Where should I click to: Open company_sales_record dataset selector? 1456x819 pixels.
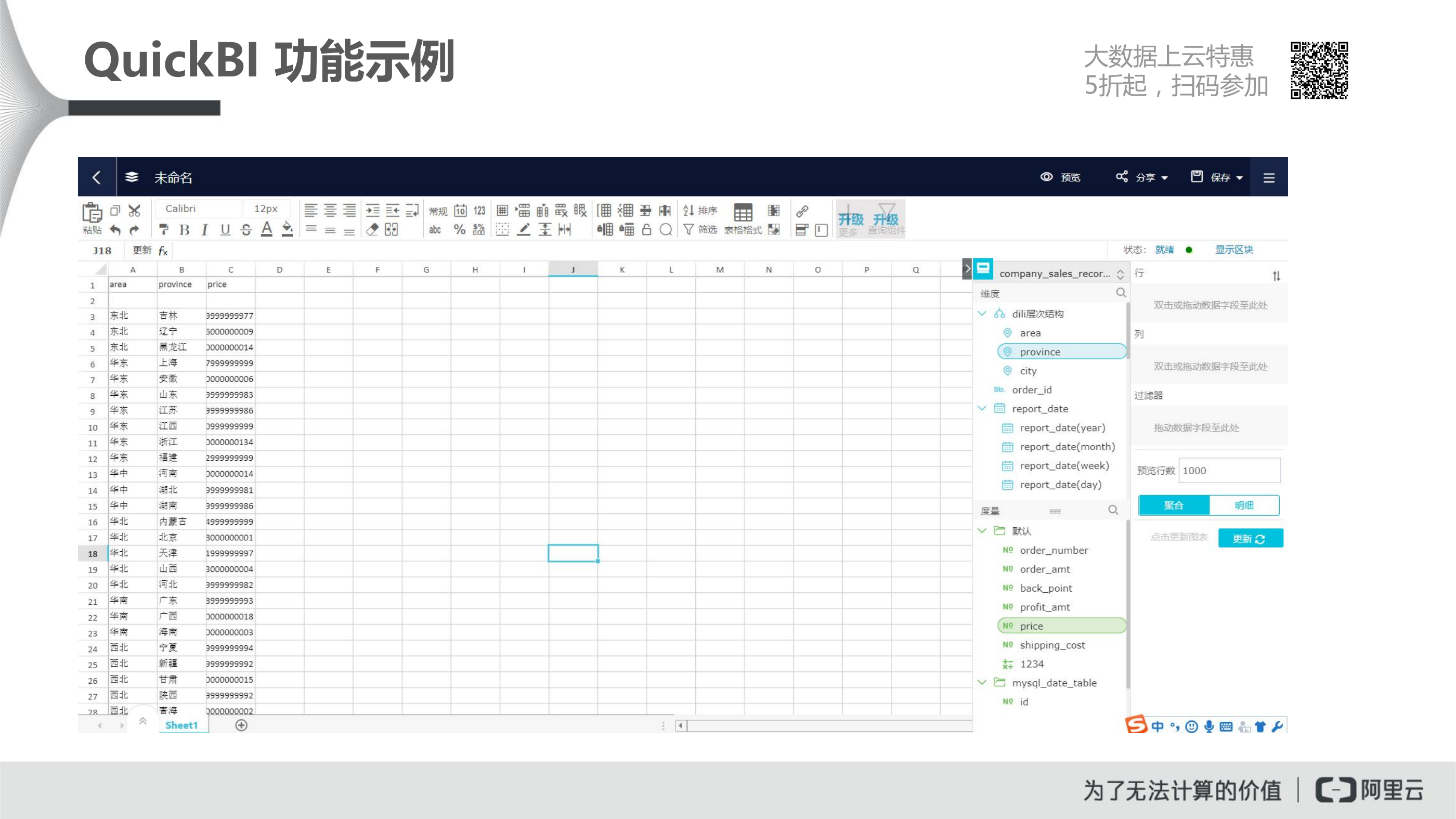[x=1061, y=274]
